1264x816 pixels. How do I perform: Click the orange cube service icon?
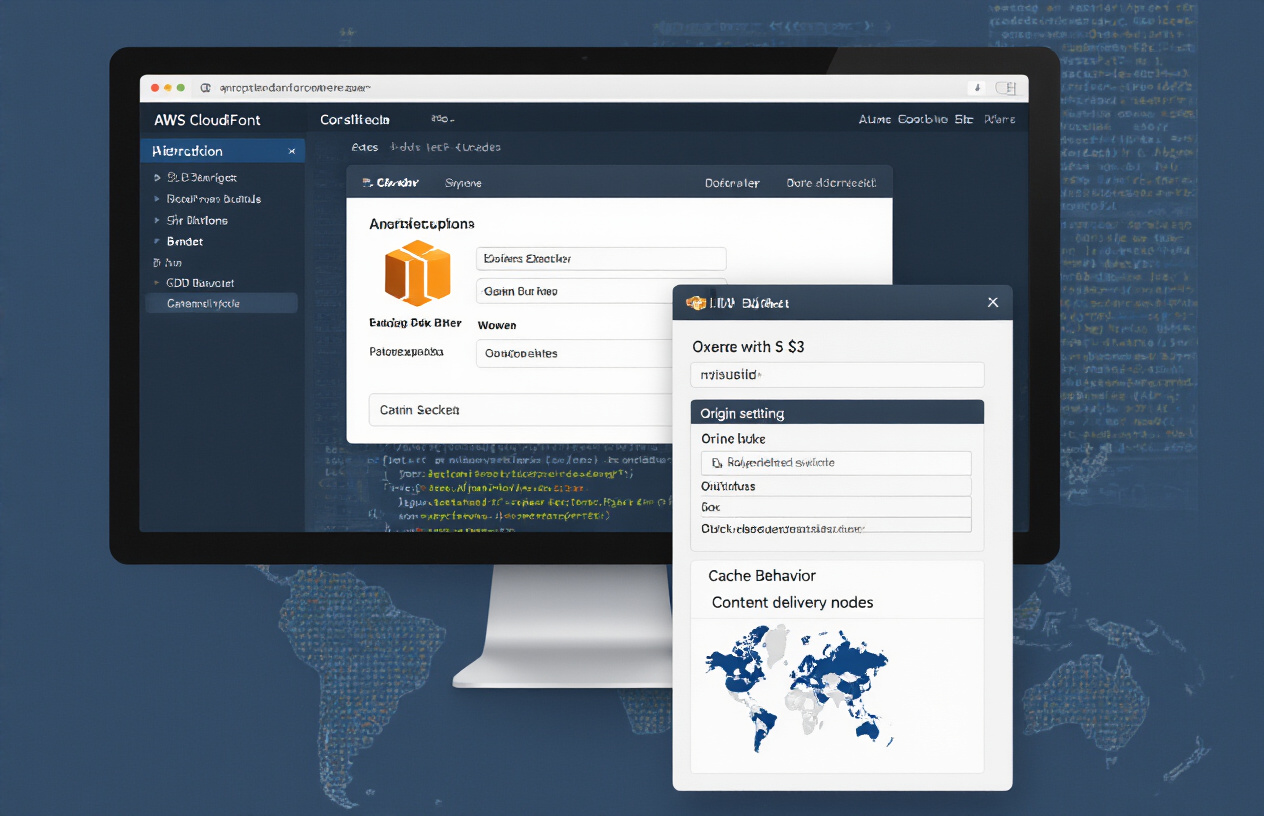click(417, 272)
